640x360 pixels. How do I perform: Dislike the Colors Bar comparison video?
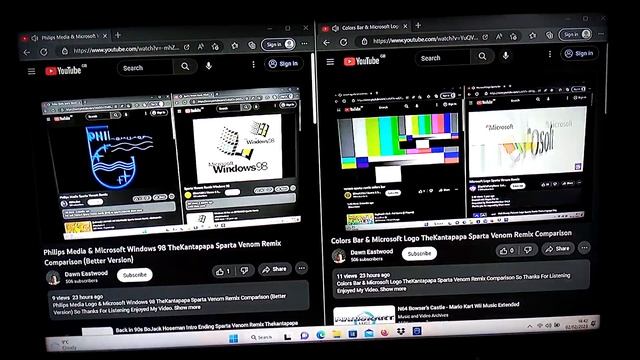[527, 249]
